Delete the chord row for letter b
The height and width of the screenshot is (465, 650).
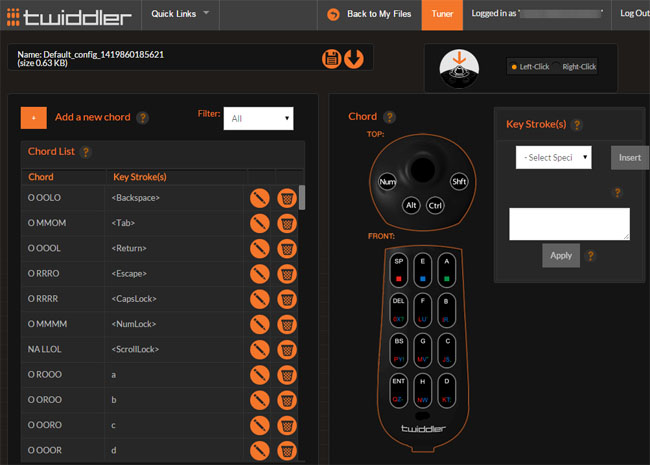pyautogui.click(x=287, y=400)
